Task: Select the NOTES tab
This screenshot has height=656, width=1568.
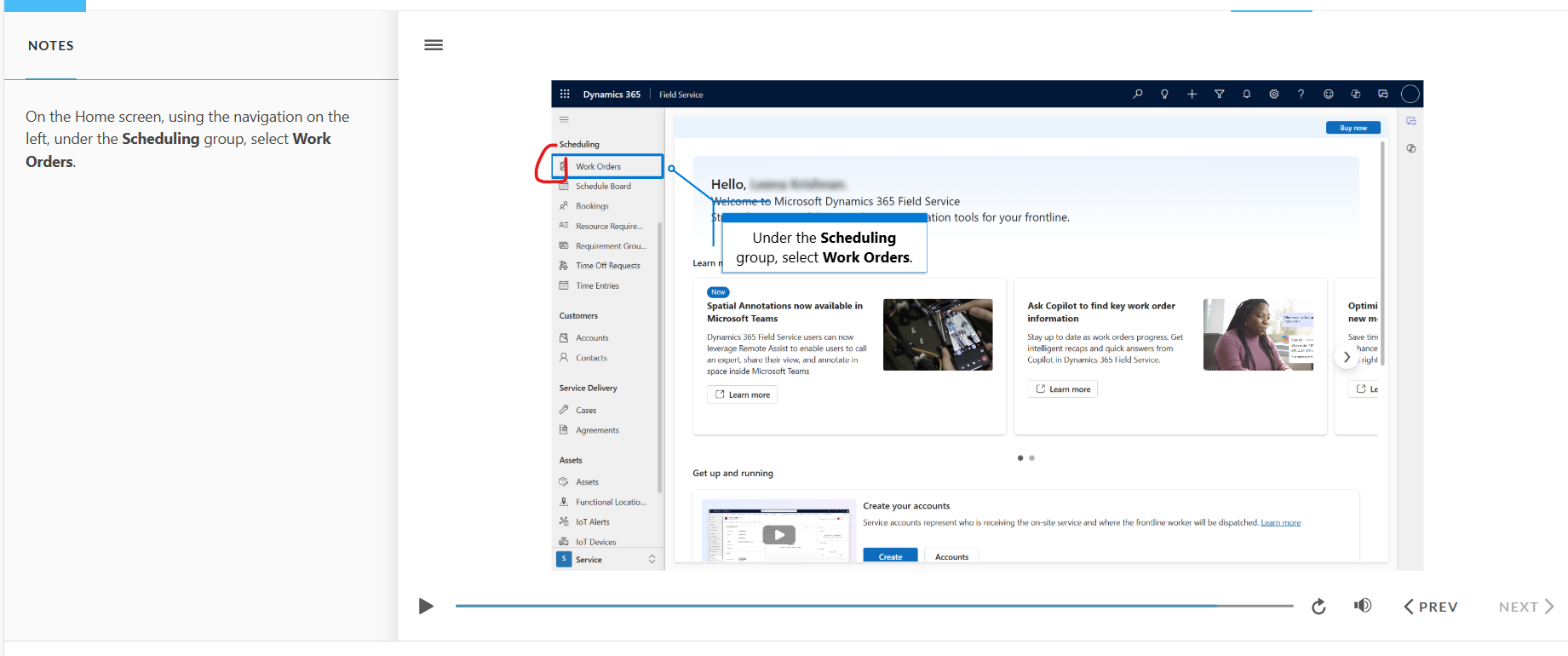Action: [51, 46]
